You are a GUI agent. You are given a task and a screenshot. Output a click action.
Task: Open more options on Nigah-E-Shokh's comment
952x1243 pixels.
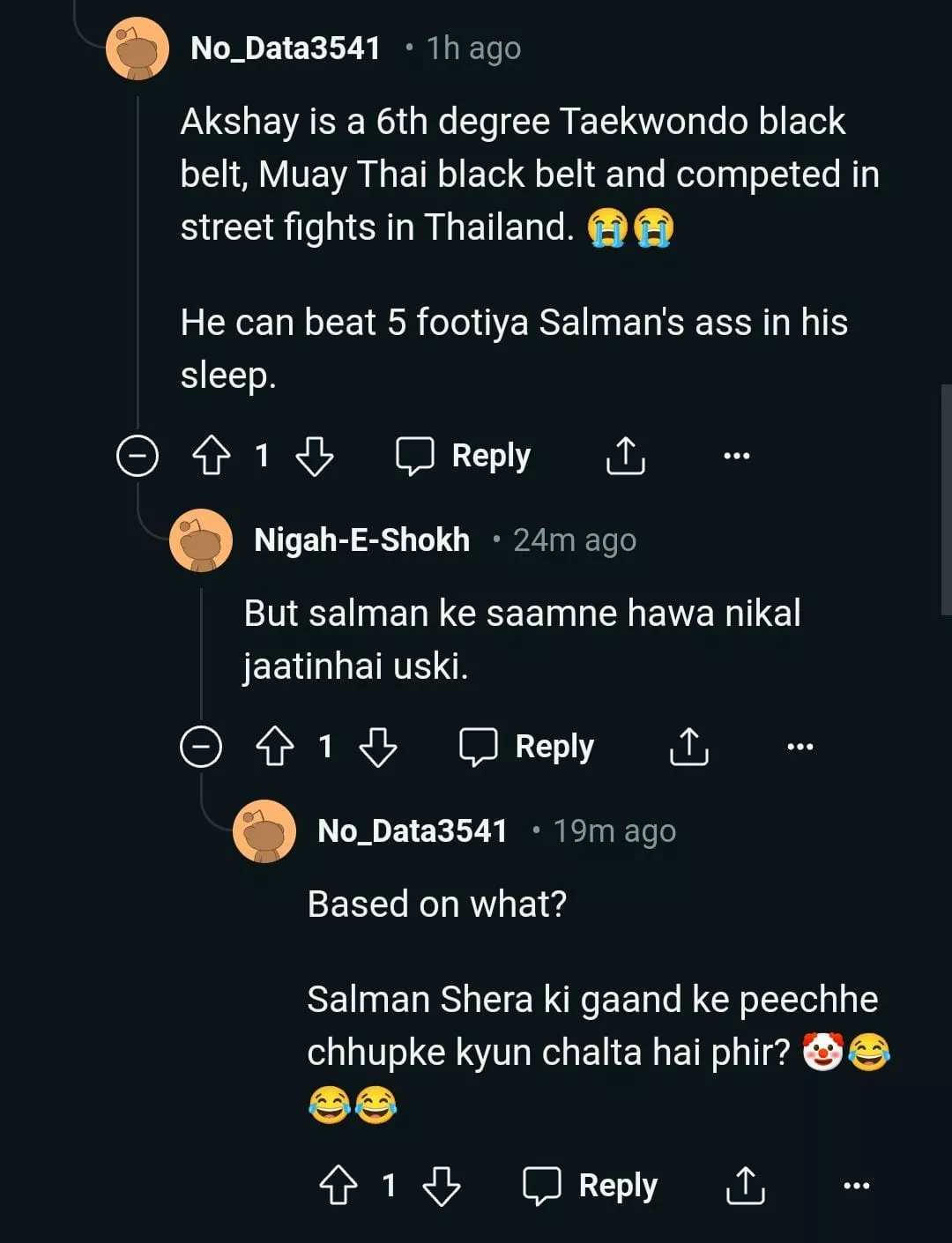[800, 747]
